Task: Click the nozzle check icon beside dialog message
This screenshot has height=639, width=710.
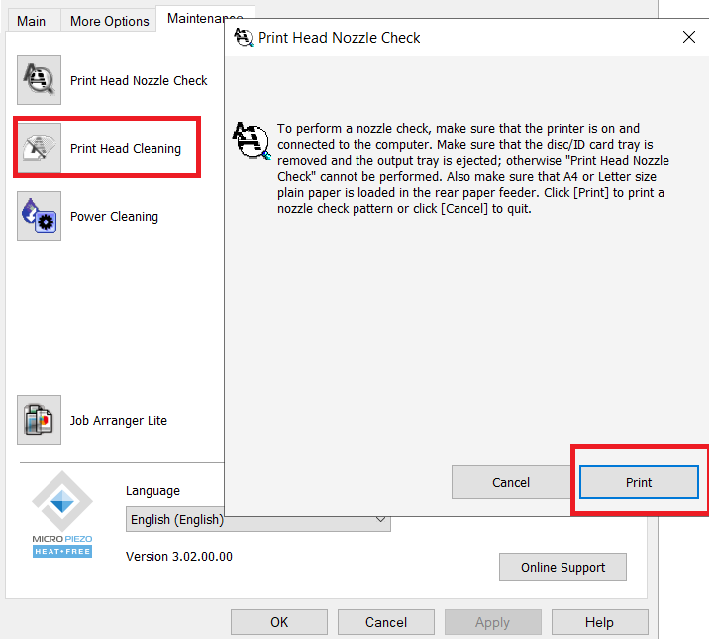Action: click(251, 142)
